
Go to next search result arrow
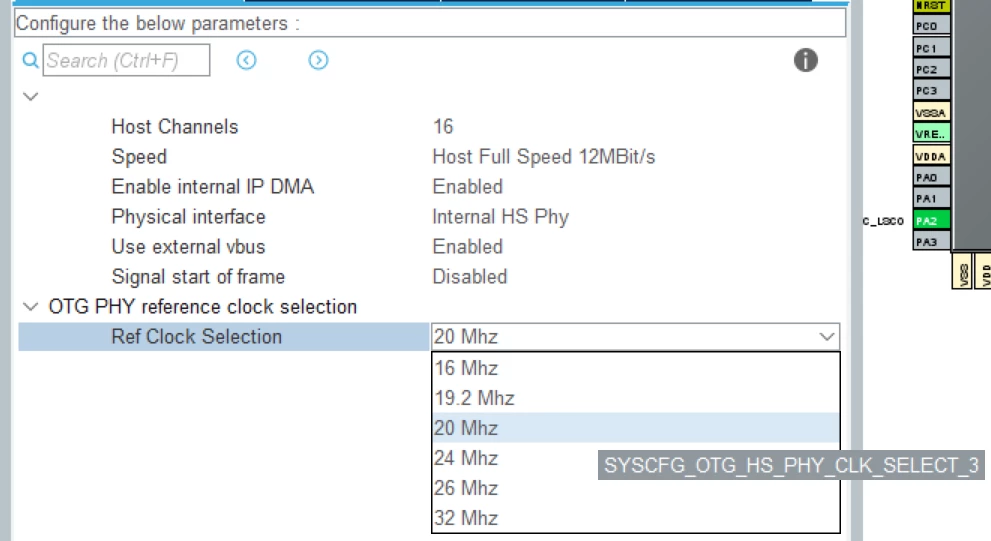pyautogui.click(x=318, y=60)
